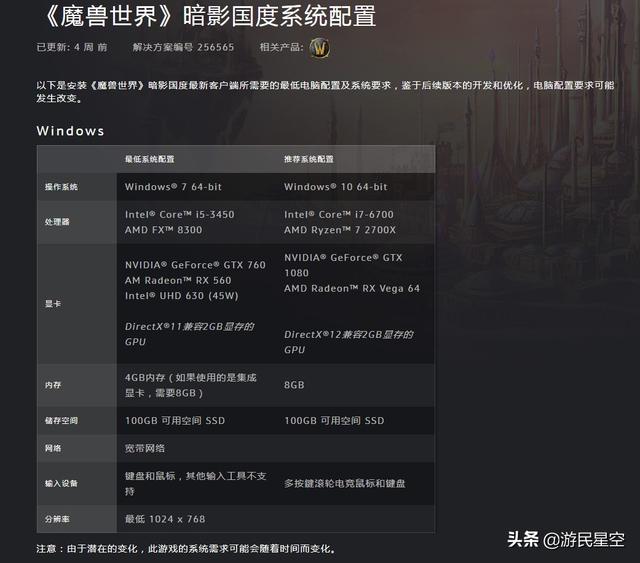Select Windows® 10 64-bit cell
Screen dimensions: 640x563
(x=336, y=187)
